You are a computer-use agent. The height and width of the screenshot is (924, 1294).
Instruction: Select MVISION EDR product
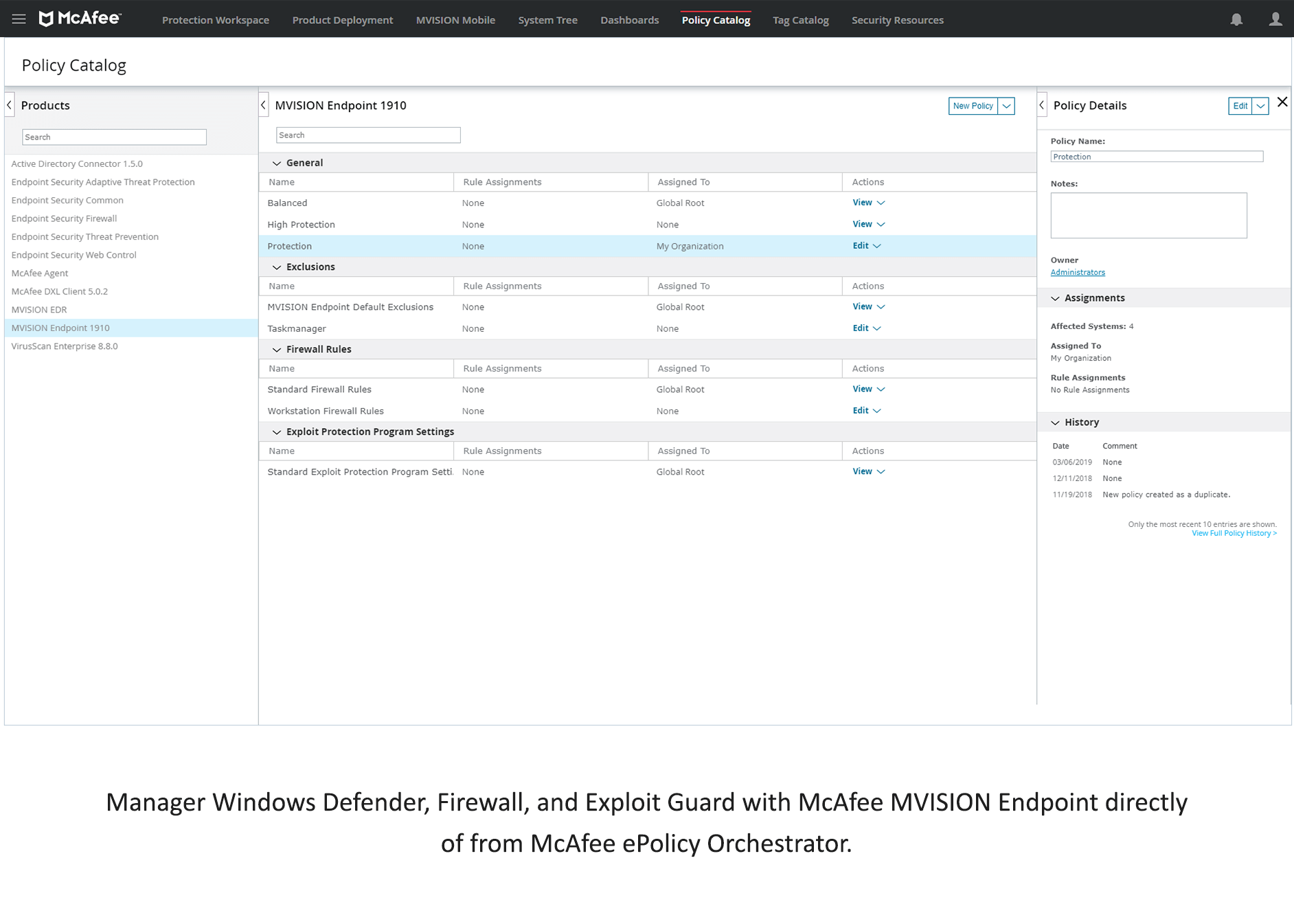coord(39,309)
